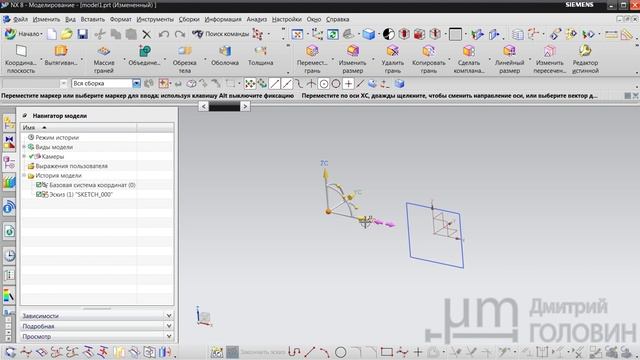The image size is (640, 360).
Task: Toggle the Эскиз SKETCH_000 checkbox
Action: (39, 194)
